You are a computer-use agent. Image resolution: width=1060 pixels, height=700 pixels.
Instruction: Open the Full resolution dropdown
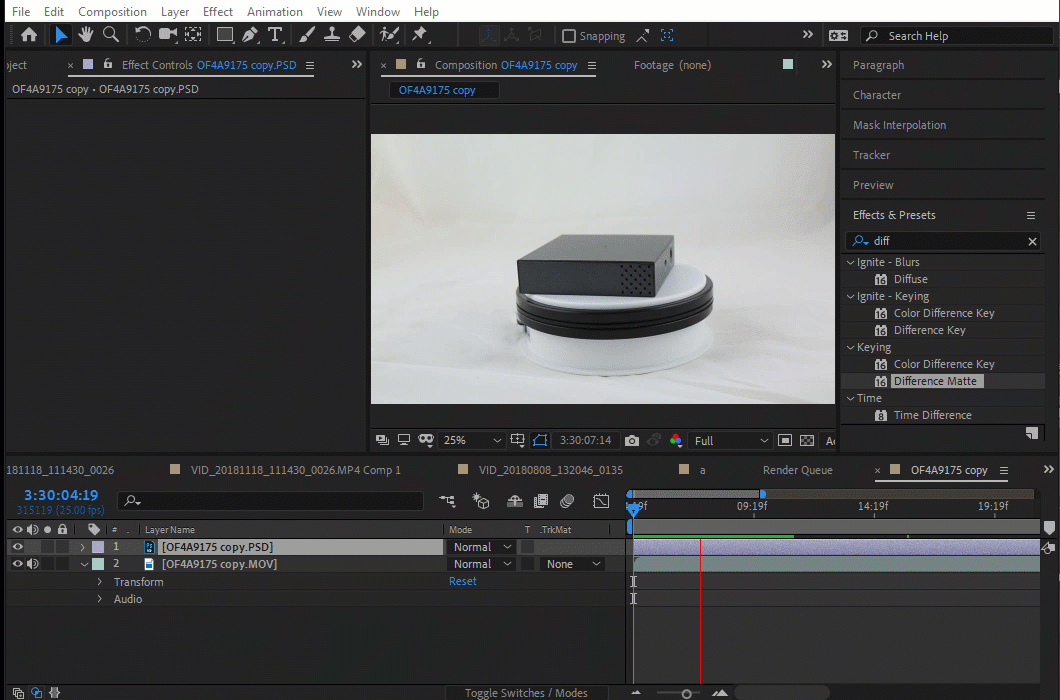731,440
